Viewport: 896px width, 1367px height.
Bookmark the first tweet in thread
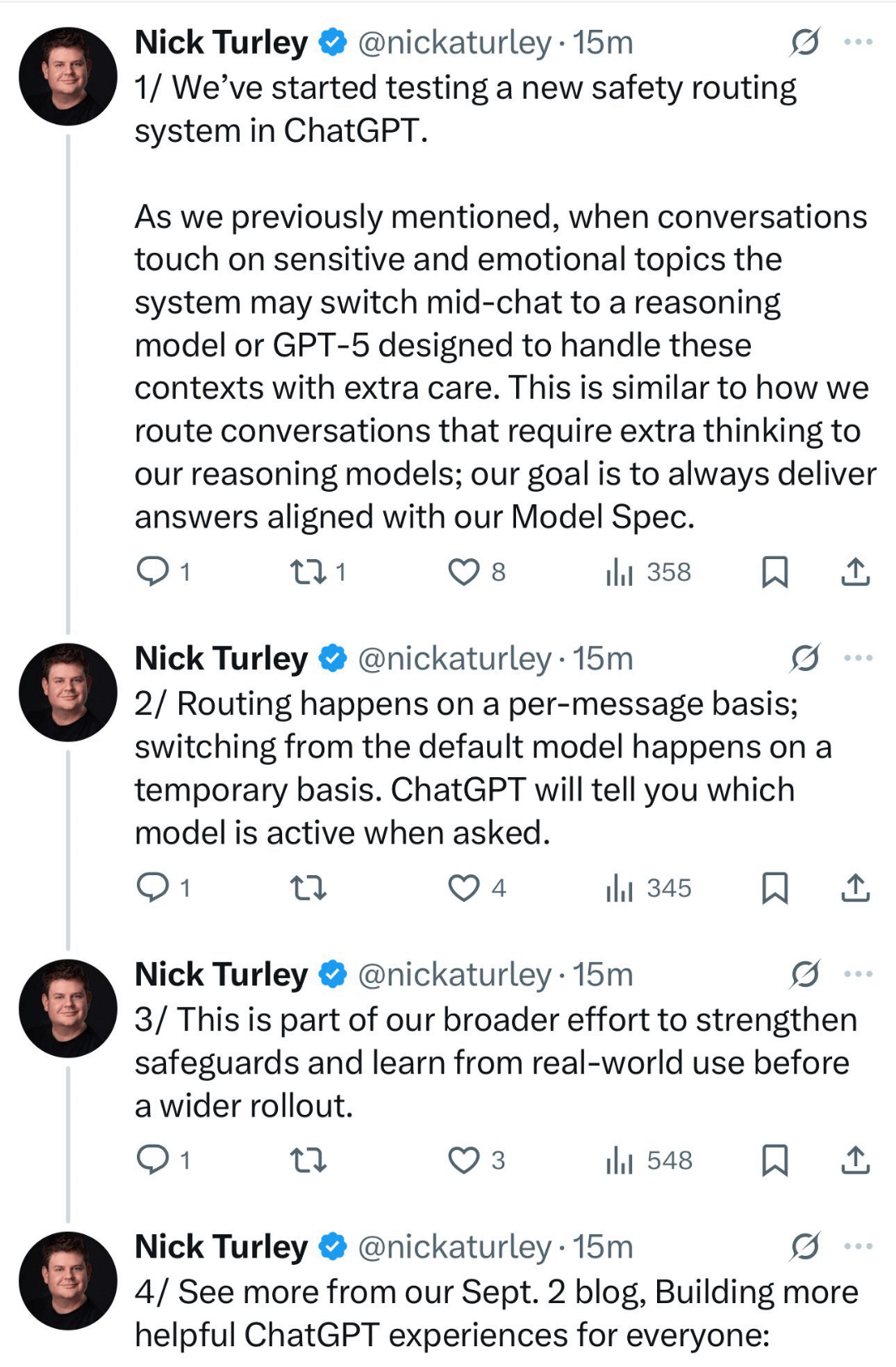(774, 572)
